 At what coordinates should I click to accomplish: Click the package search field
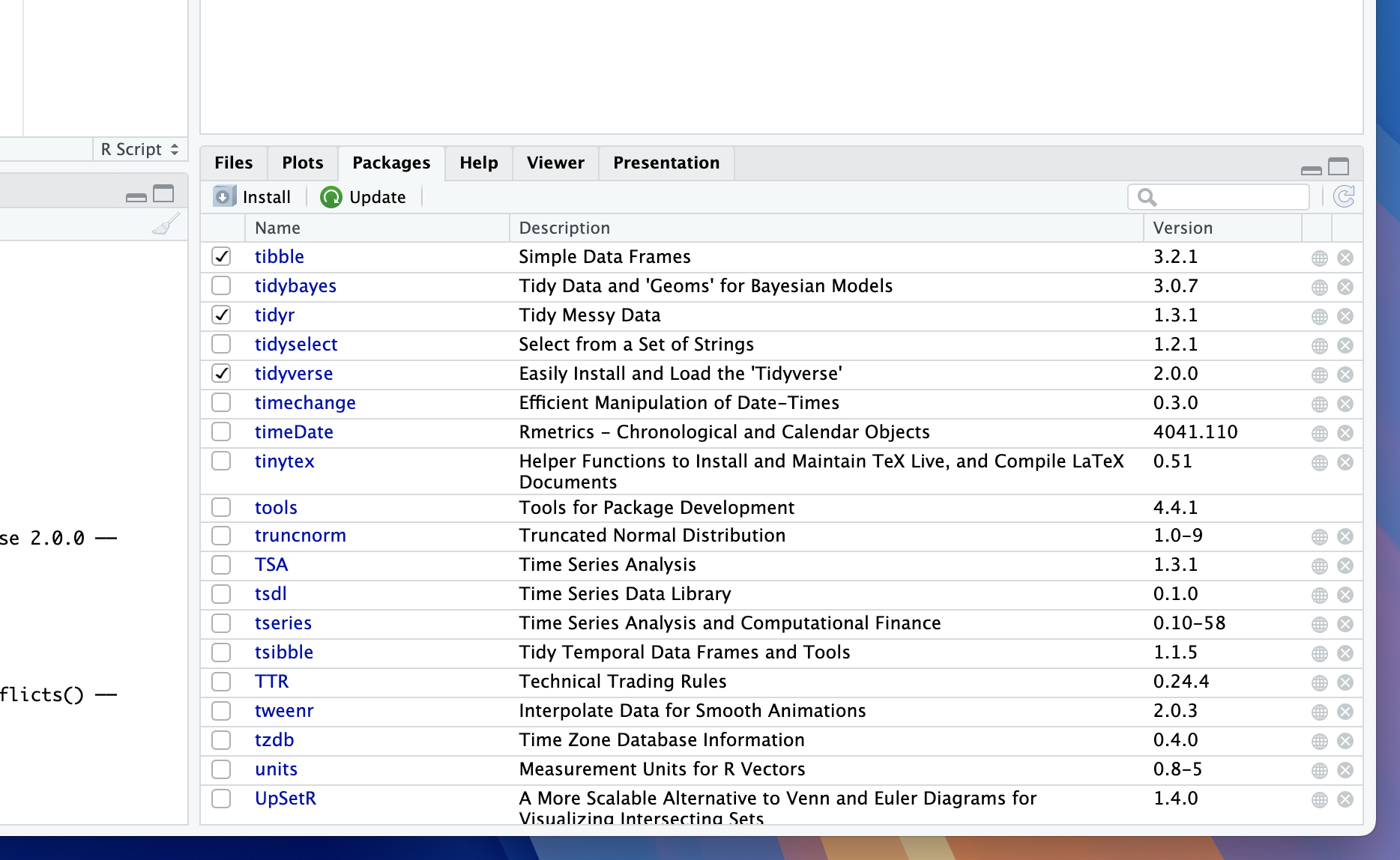tap(1229, 197)
